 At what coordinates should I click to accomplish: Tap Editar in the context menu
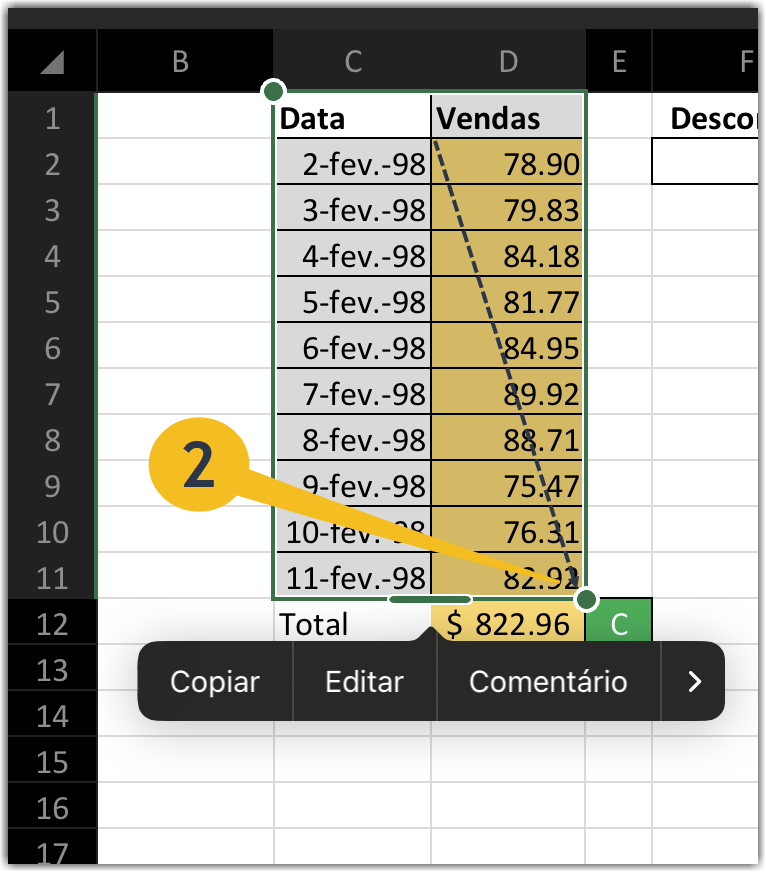click(365, 681)
